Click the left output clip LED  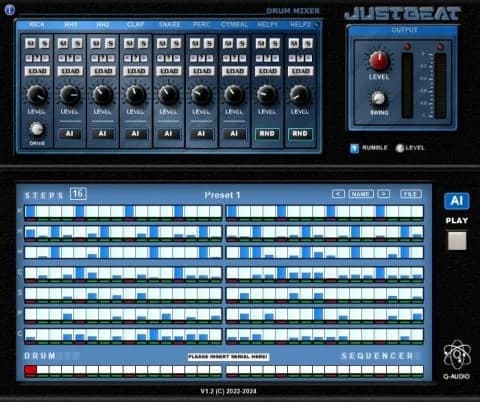[407, 46]
